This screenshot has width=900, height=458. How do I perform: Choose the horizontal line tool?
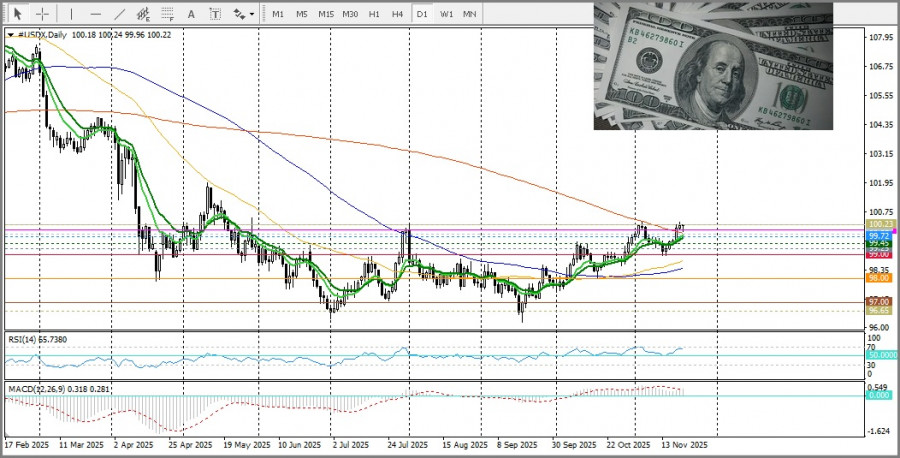96,14
